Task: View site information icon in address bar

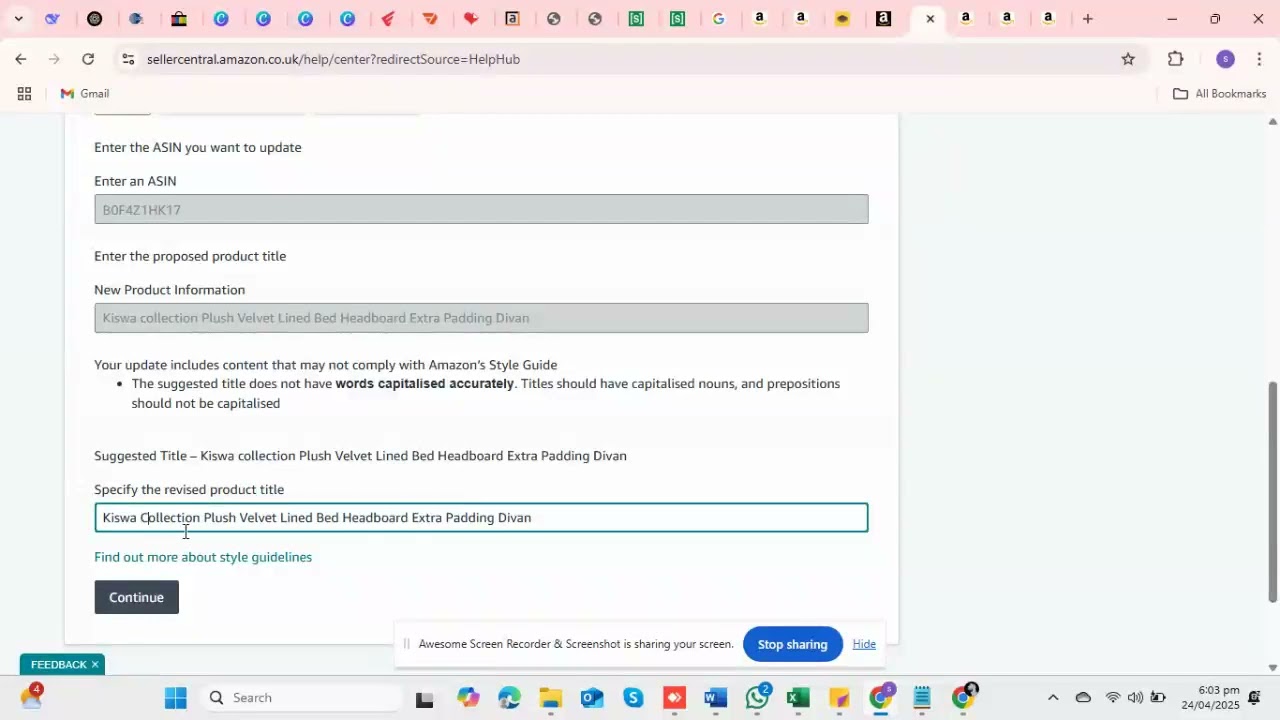Action: click(x=128, y=59)
